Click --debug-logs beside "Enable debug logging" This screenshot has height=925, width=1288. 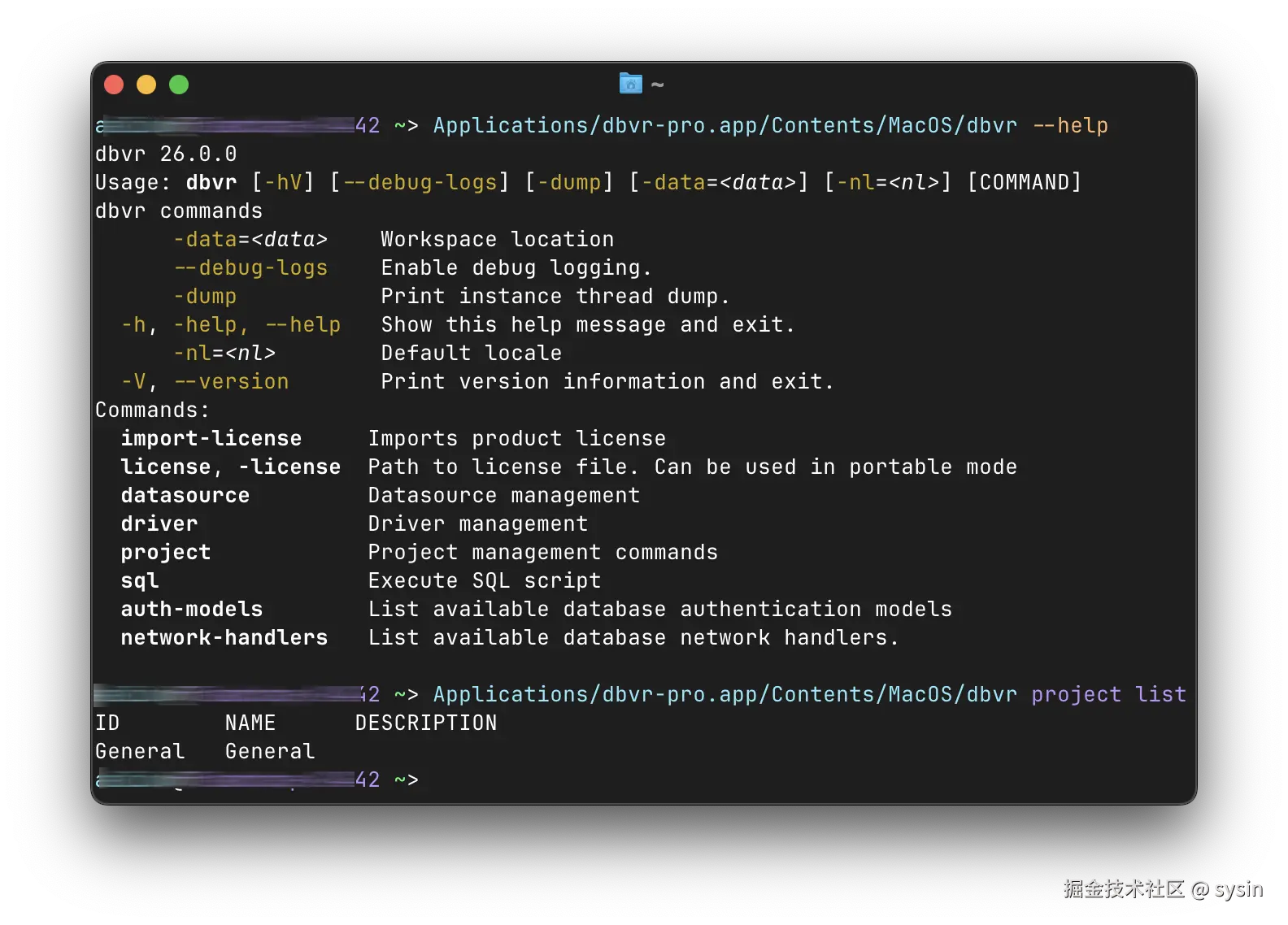250,268
